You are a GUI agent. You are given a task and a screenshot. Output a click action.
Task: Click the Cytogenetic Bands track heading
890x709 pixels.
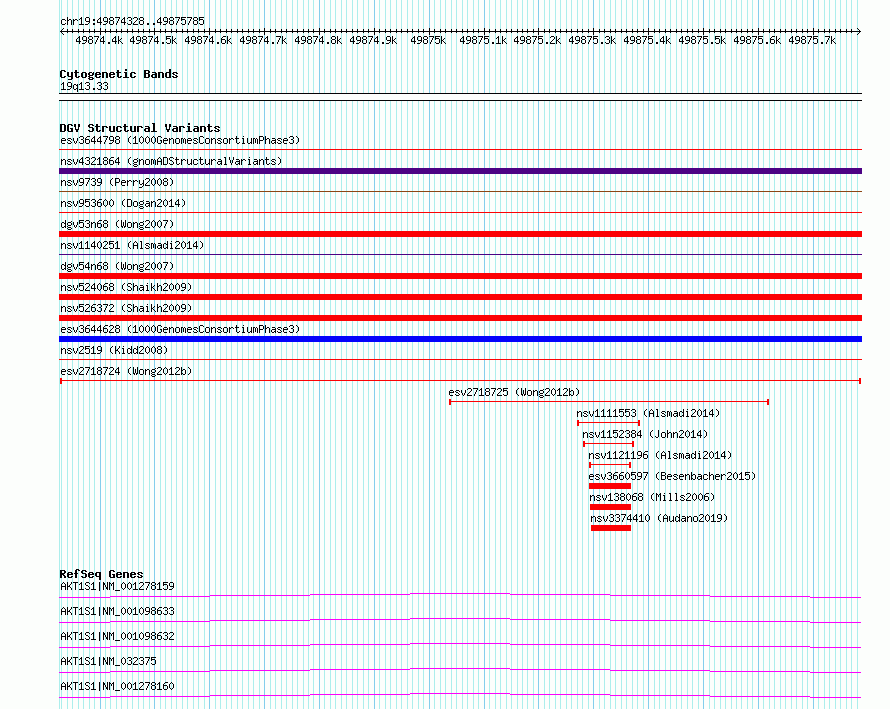pos(119,74)
